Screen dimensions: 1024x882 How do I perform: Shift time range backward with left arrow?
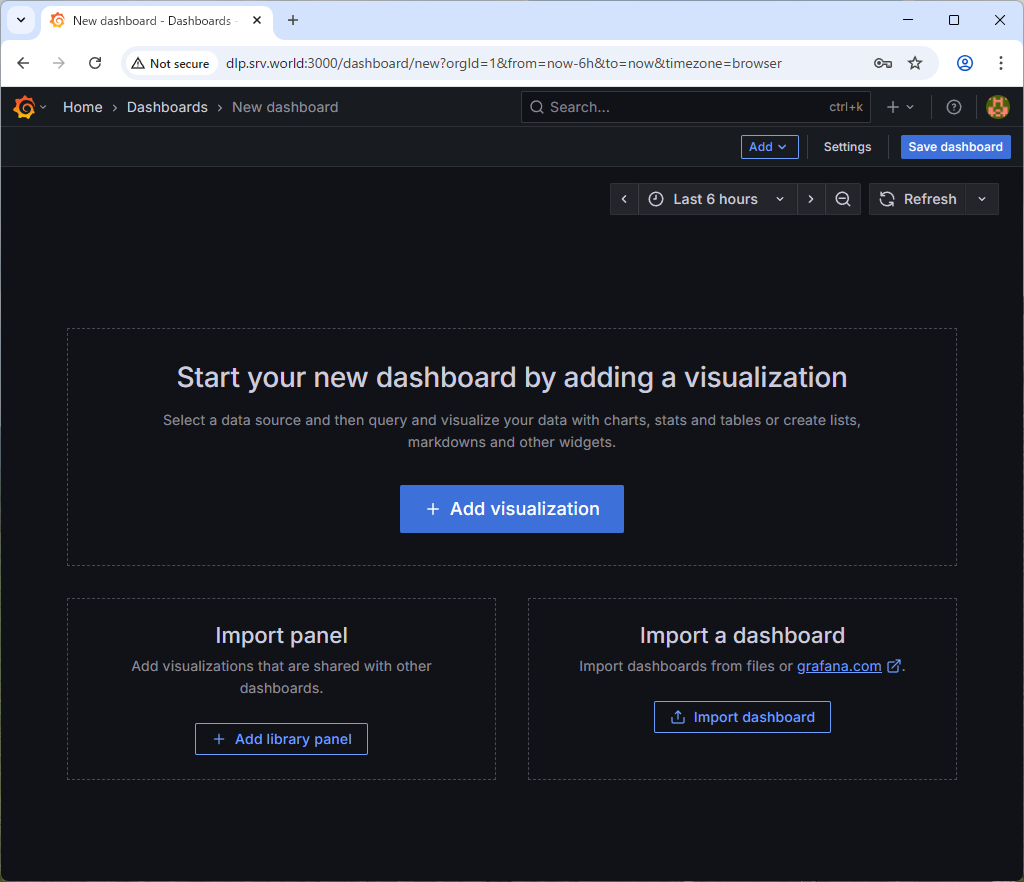click(624, 199)
